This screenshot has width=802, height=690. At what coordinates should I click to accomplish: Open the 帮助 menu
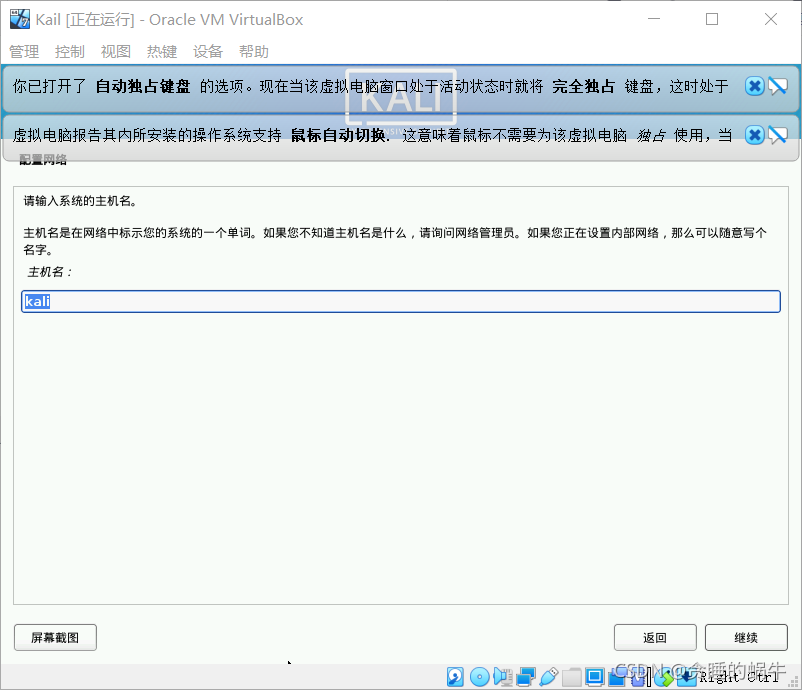click(x=254, y=51)
